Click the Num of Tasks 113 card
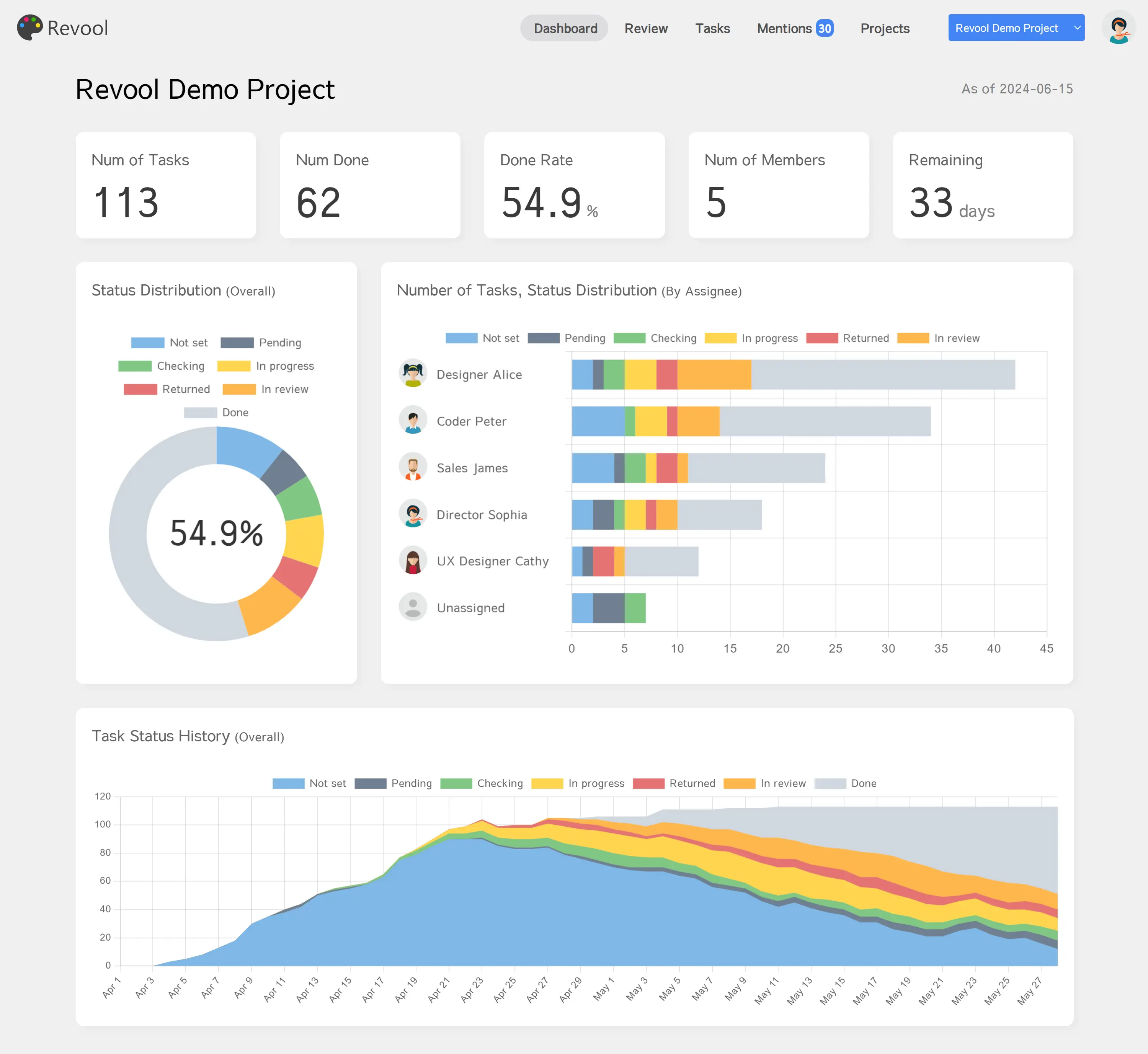The width and height of the screenshot is (1148, 1054). pos(165,185)
